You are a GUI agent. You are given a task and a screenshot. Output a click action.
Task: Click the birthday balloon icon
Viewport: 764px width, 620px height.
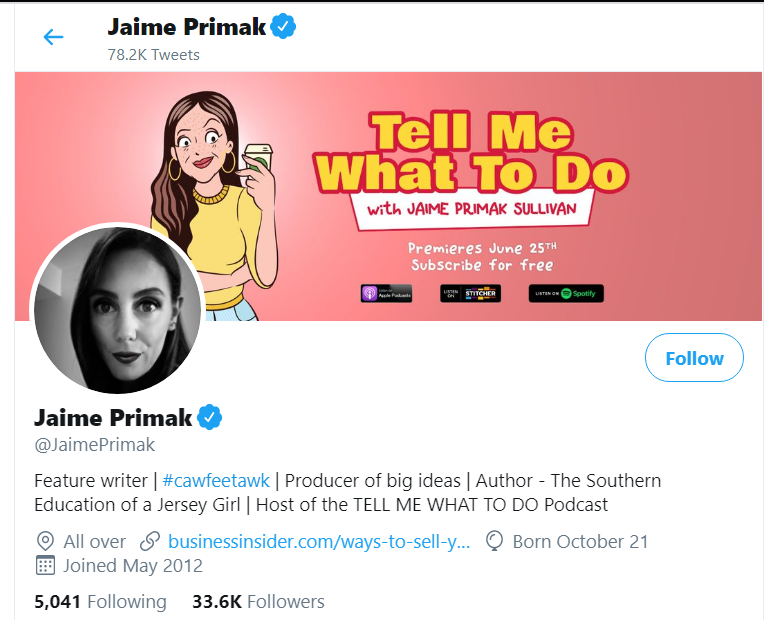coord(494,542)
